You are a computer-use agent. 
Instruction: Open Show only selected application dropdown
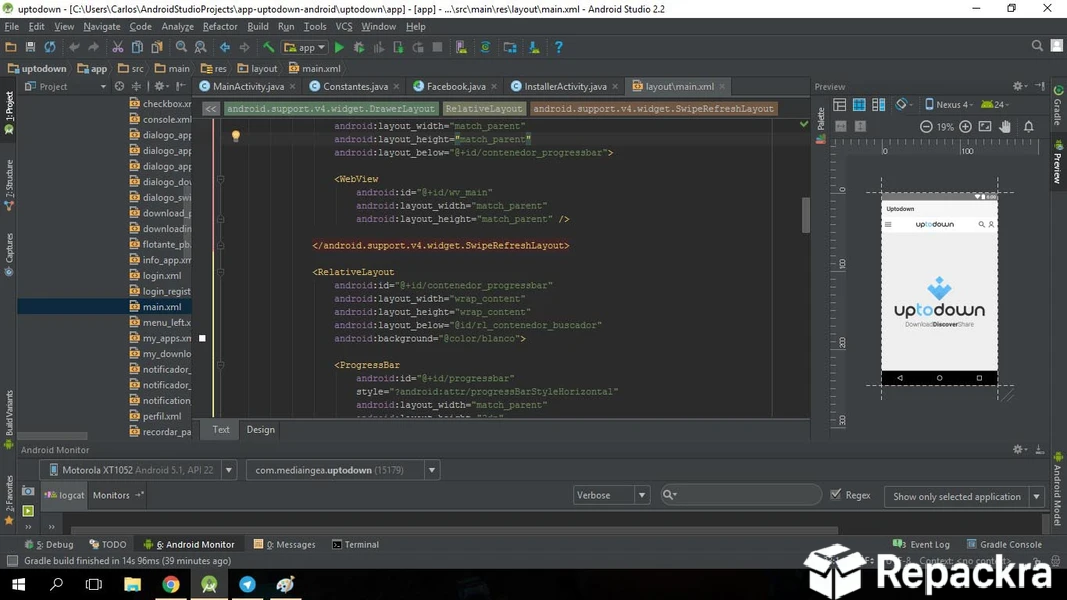pyautogui.click(x=964, y=497)
